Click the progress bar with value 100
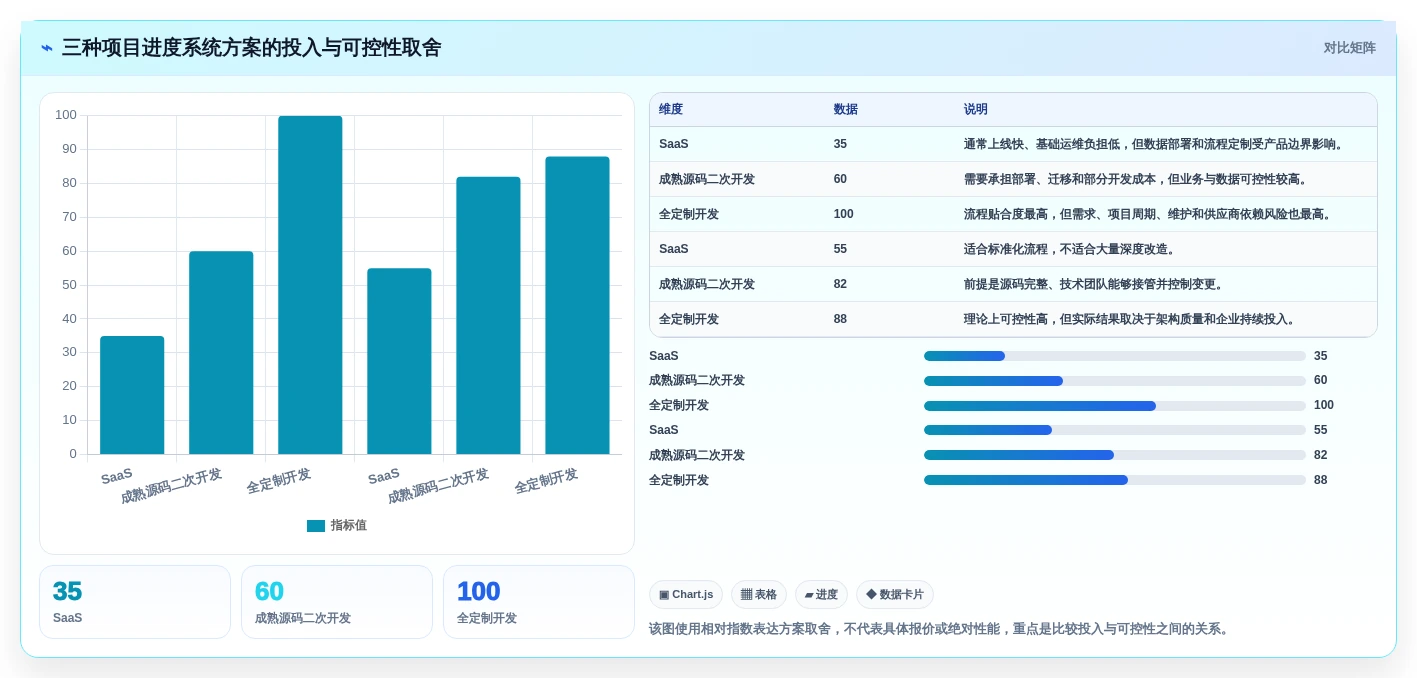Viewport: 1417px width, 678px height. (x=1115, y=406)
